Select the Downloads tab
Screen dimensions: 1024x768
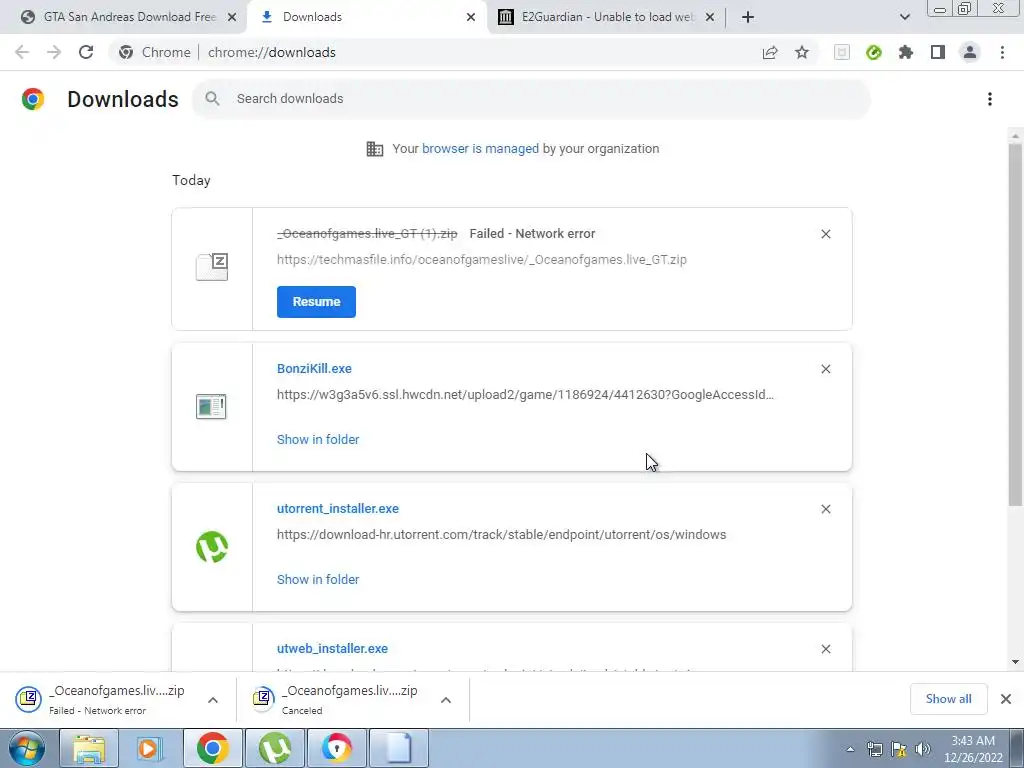tap(367, 17)
